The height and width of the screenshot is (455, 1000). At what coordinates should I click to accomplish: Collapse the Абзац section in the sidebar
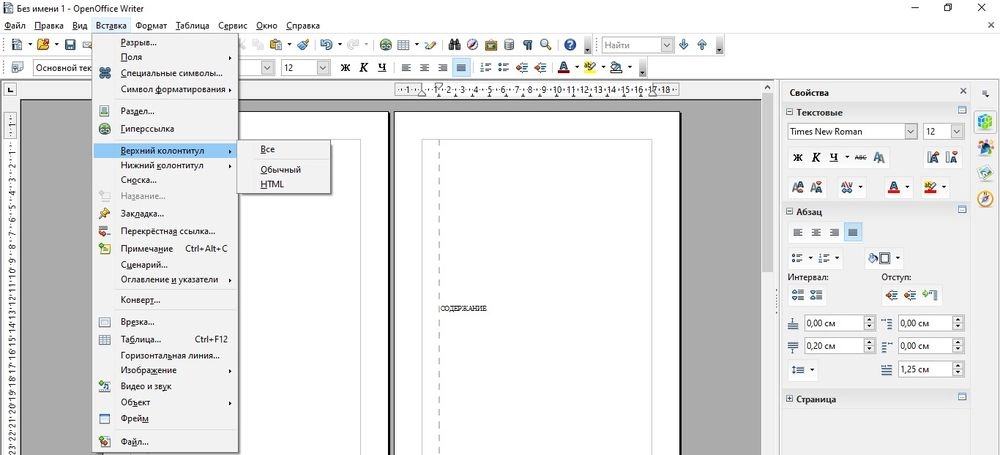[x=790, y=211]
